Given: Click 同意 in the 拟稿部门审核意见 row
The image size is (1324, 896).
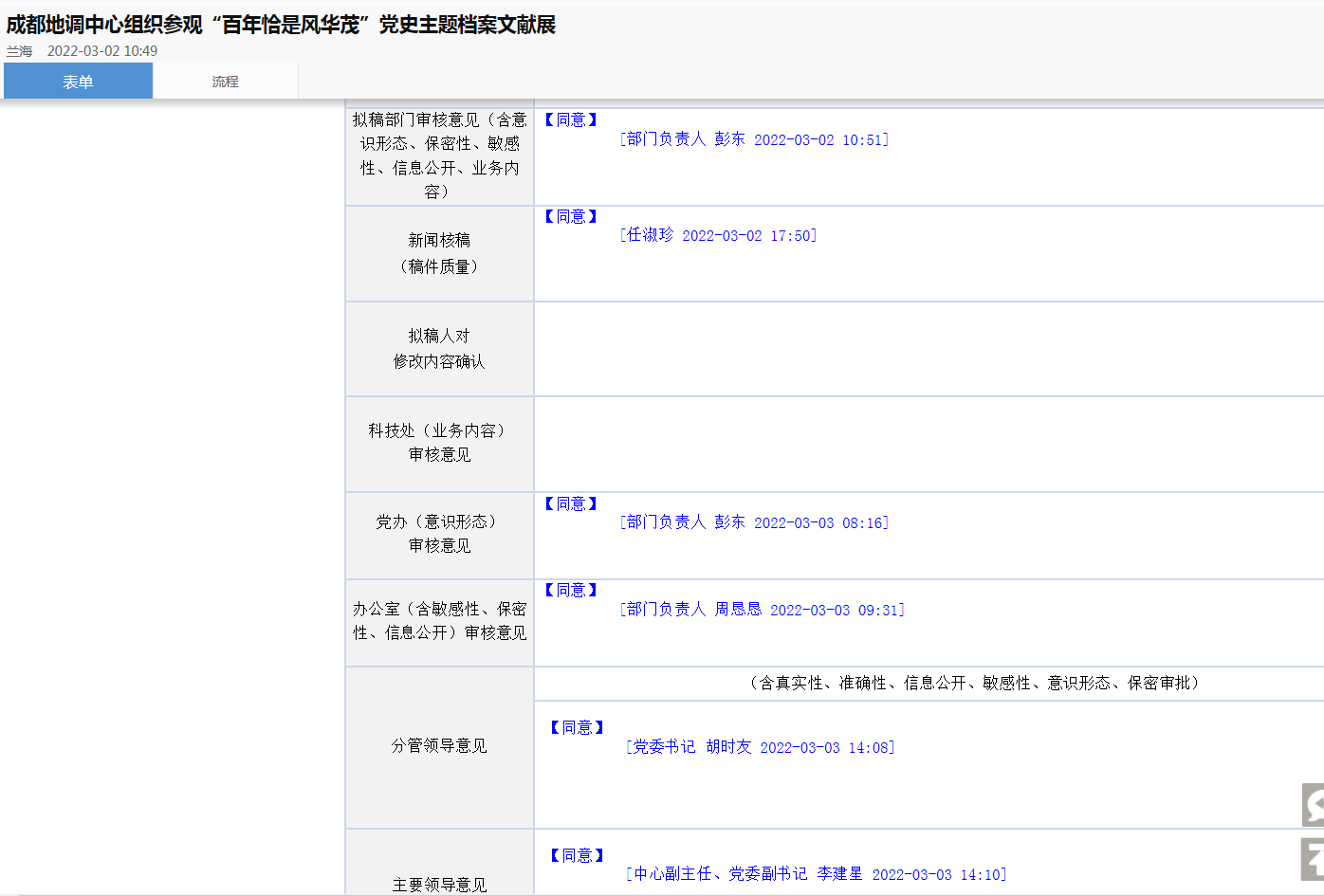Looking at the screenshot, I should point(571,119).
